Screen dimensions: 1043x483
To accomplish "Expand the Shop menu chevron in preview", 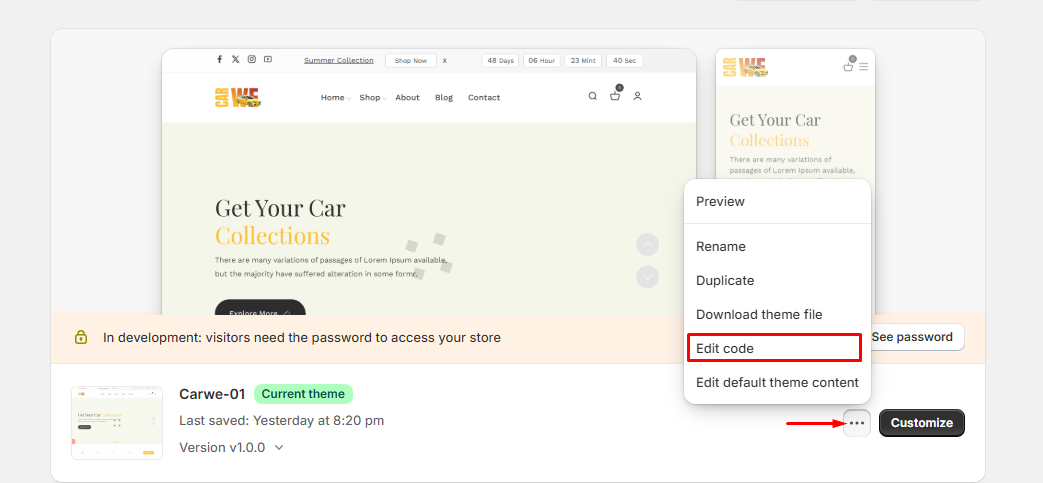I will point(384,98).
